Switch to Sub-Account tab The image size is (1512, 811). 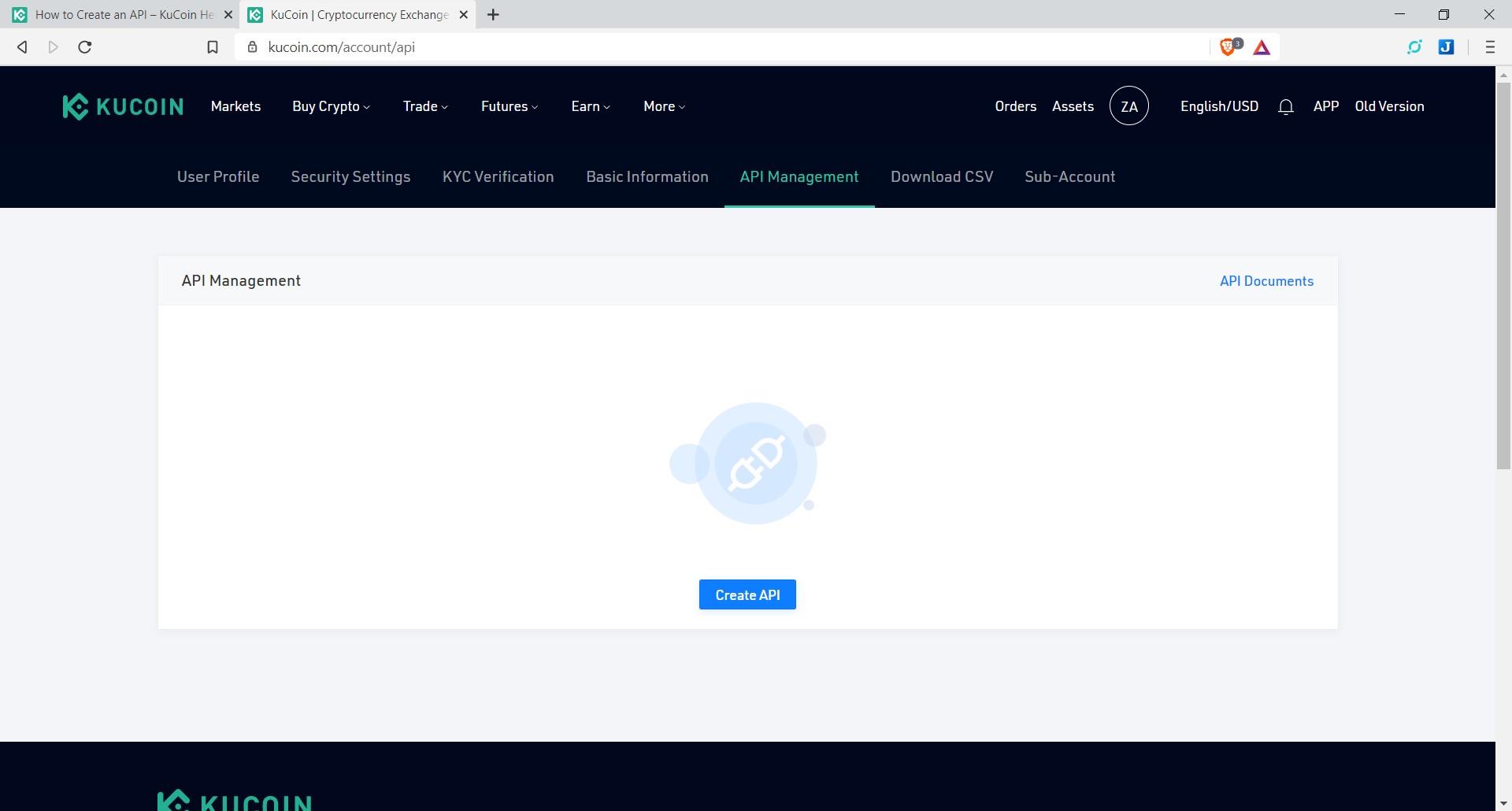click(1070, 176)
